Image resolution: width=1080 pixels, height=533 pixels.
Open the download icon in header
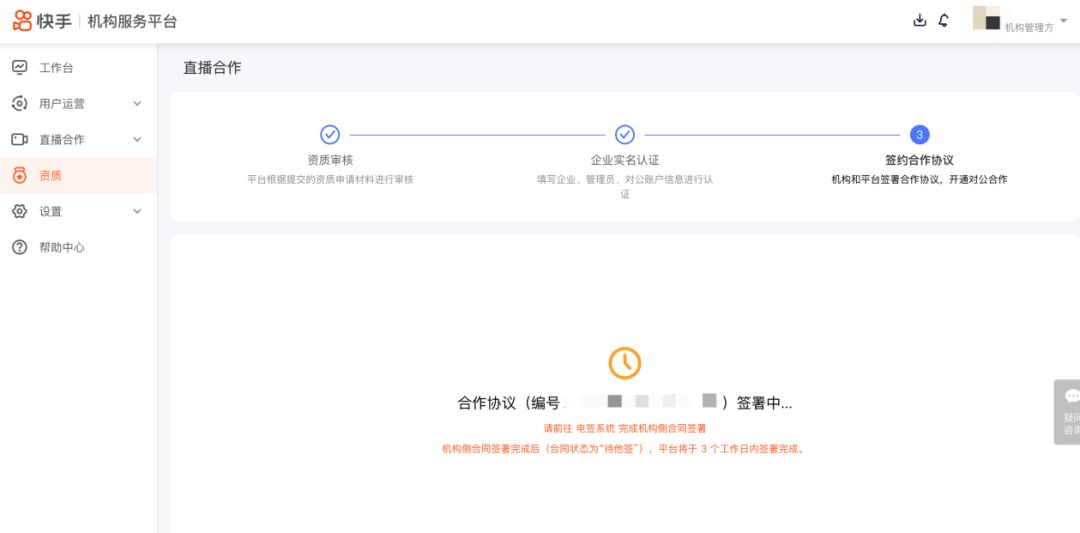(920, 21)
